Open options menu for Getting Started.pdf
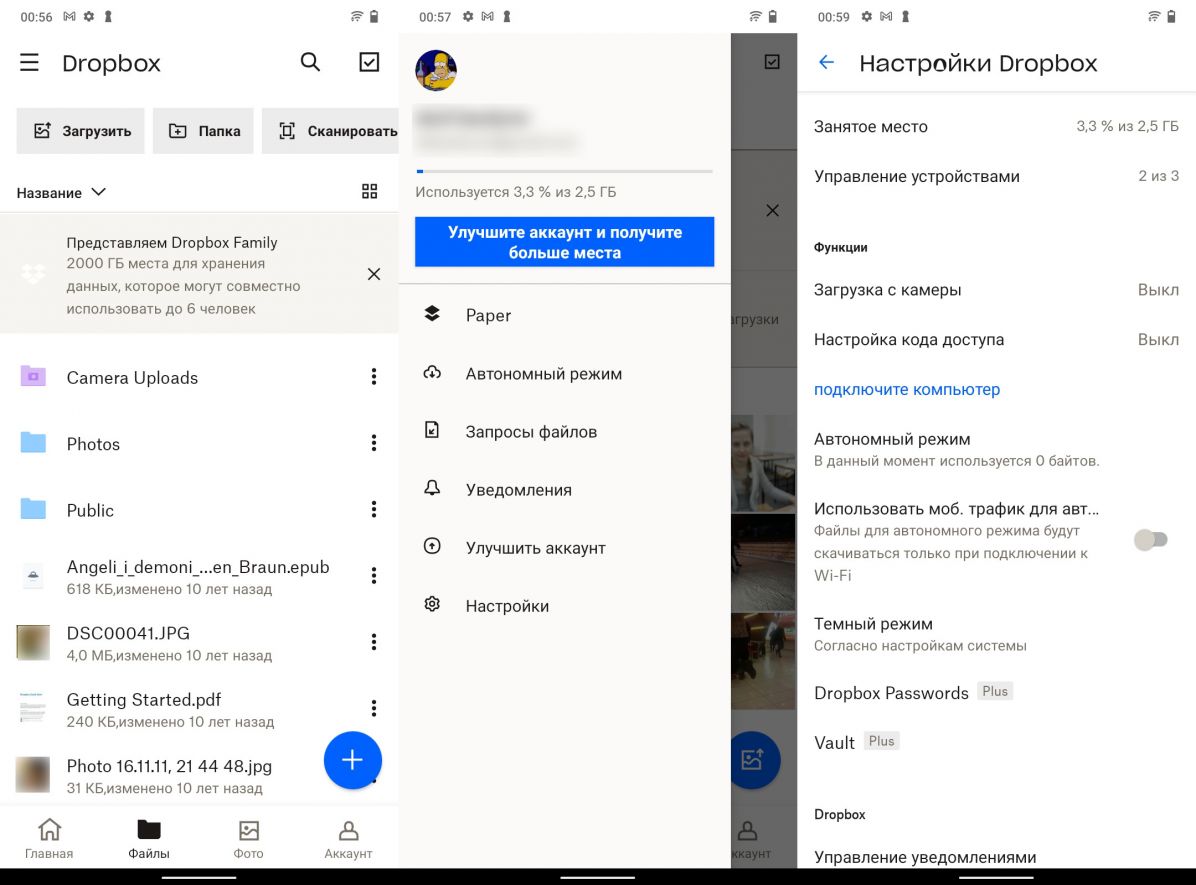Viewport: 1196px width, 885px height. click(x=374, y=709)
